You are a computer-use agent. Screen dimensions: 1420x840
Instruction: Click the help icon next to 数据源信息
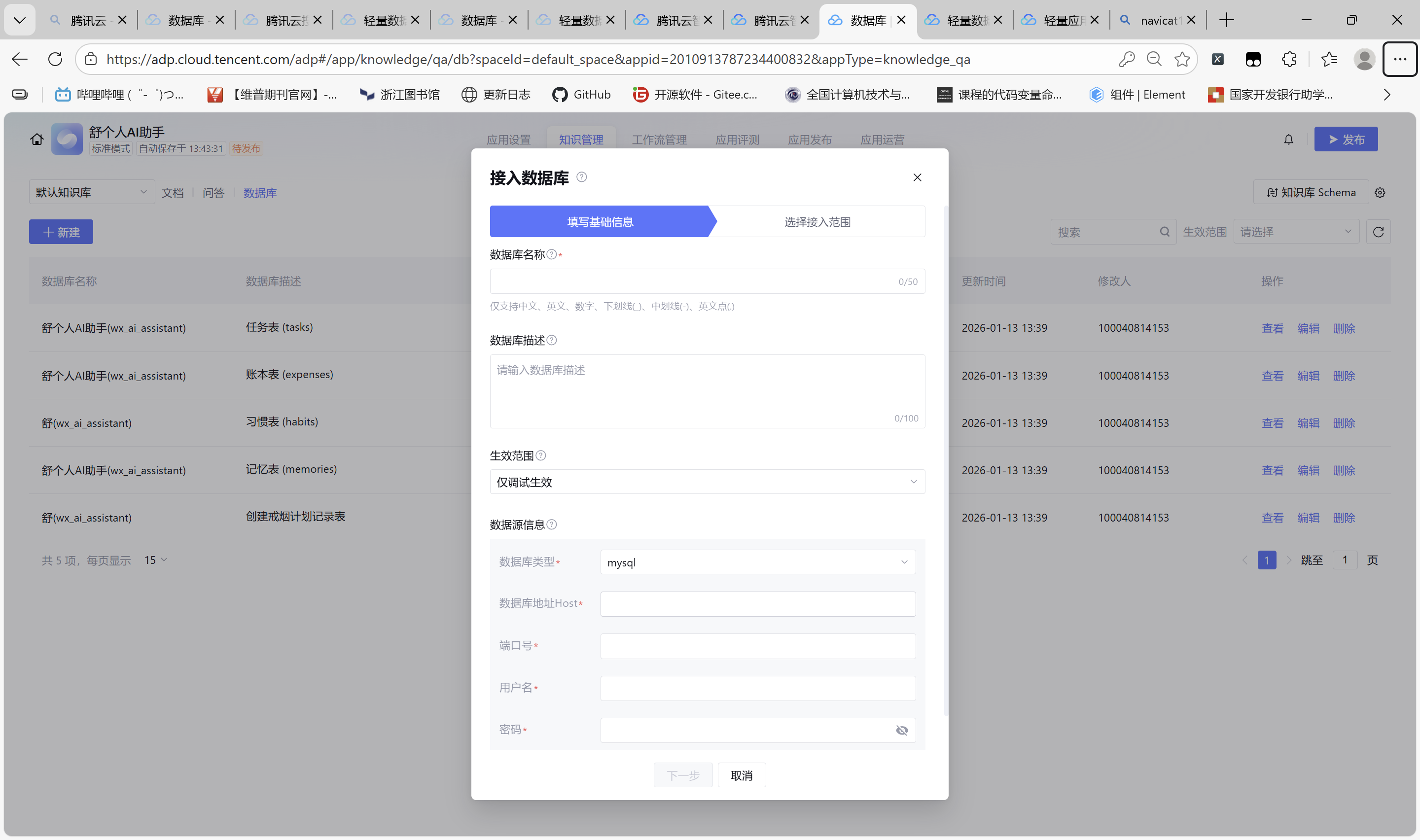tap(552, 525)
